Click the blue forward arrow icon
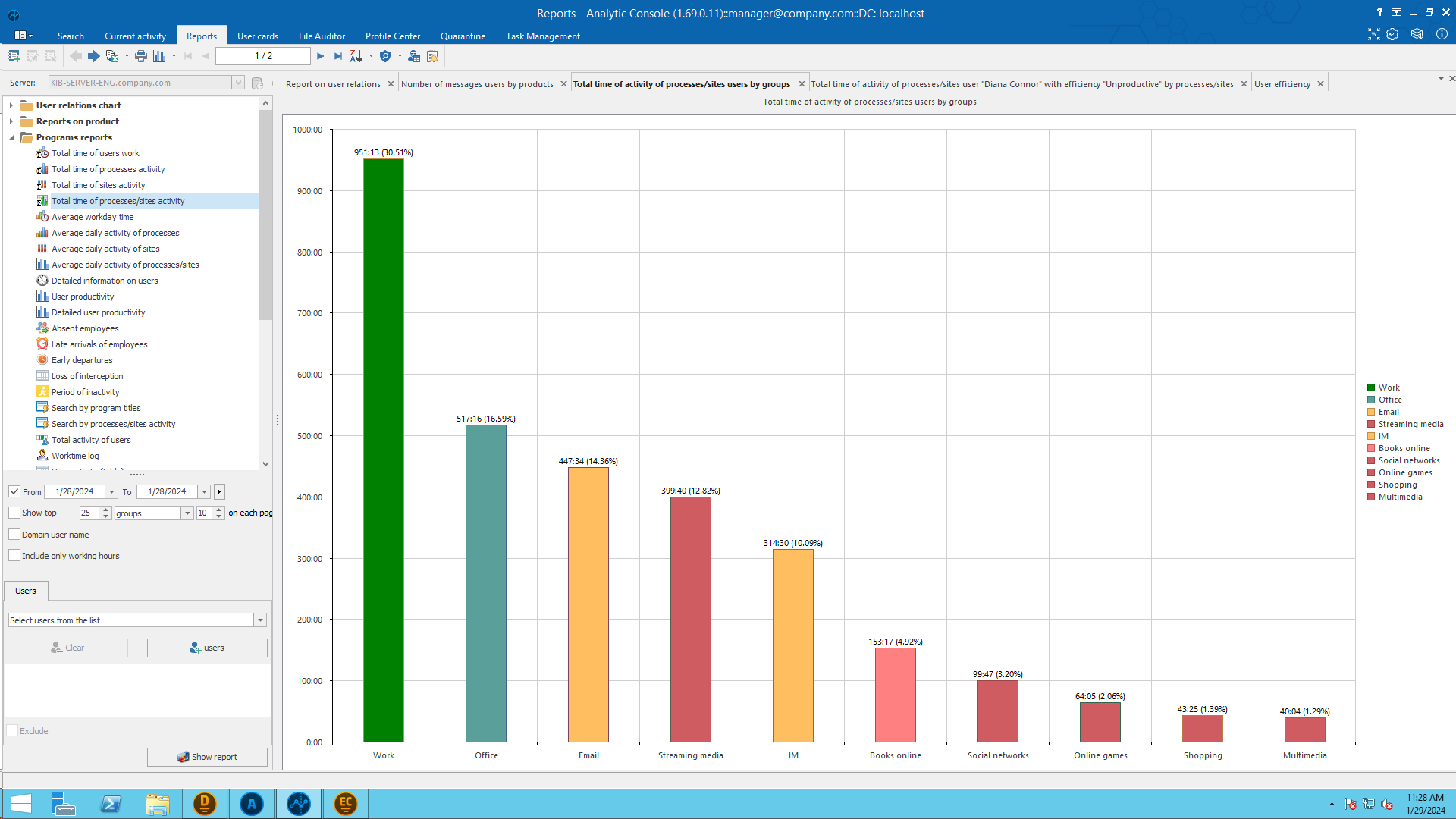This screenshot has width=1456, height=819. point(93,56)
